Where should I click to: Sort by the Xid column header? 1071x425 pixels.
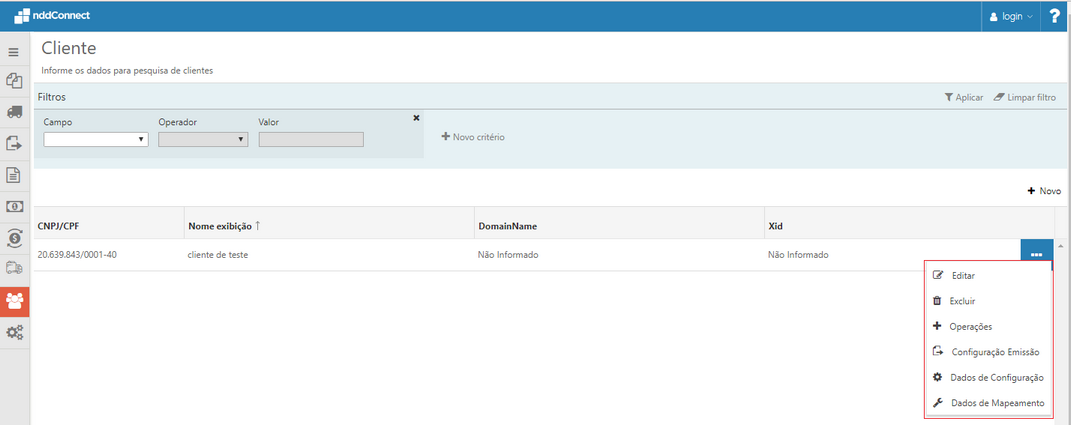(x=908, y=225)
